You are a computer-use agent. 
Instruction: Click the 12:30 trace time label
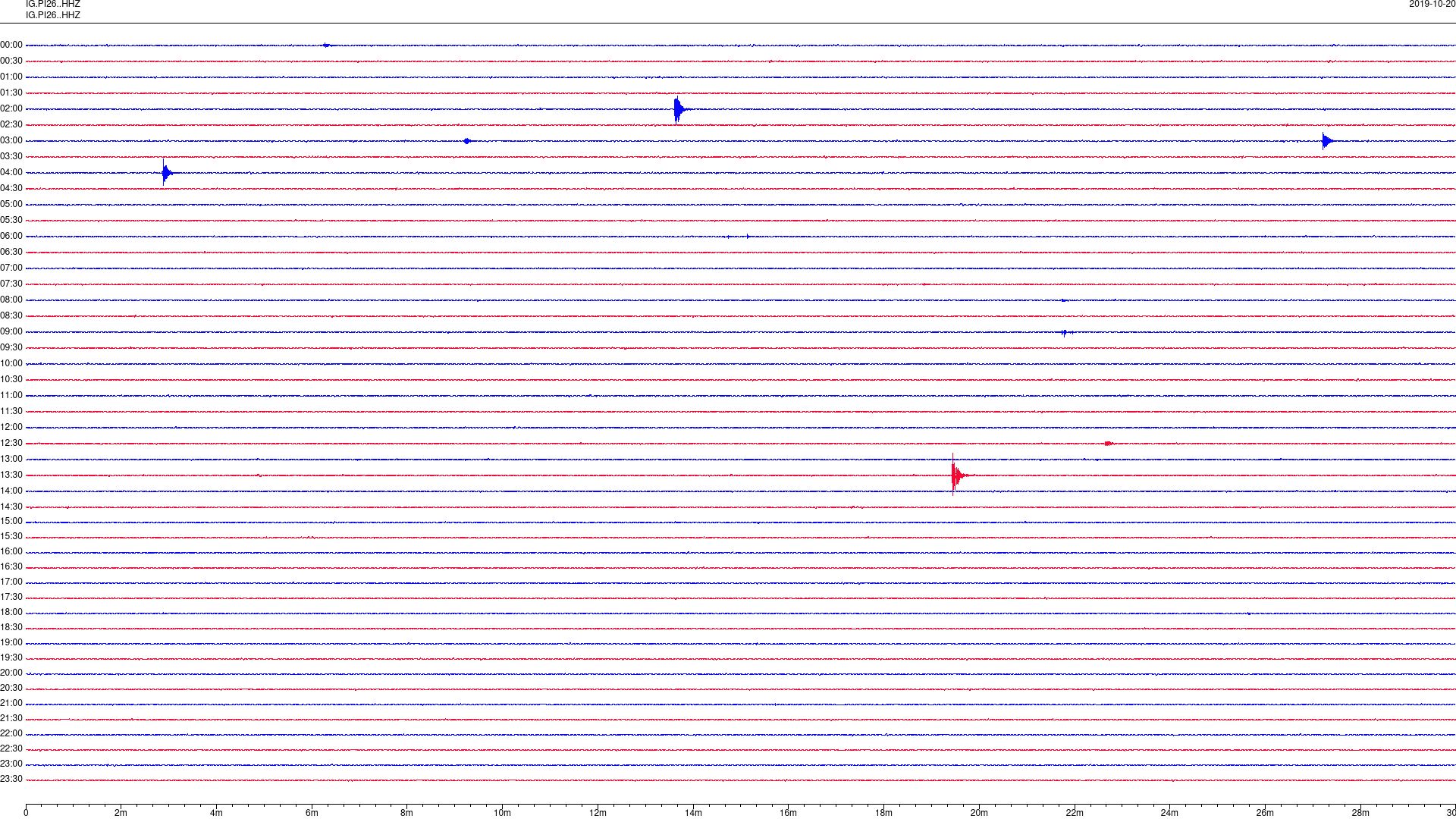[11, 444]
